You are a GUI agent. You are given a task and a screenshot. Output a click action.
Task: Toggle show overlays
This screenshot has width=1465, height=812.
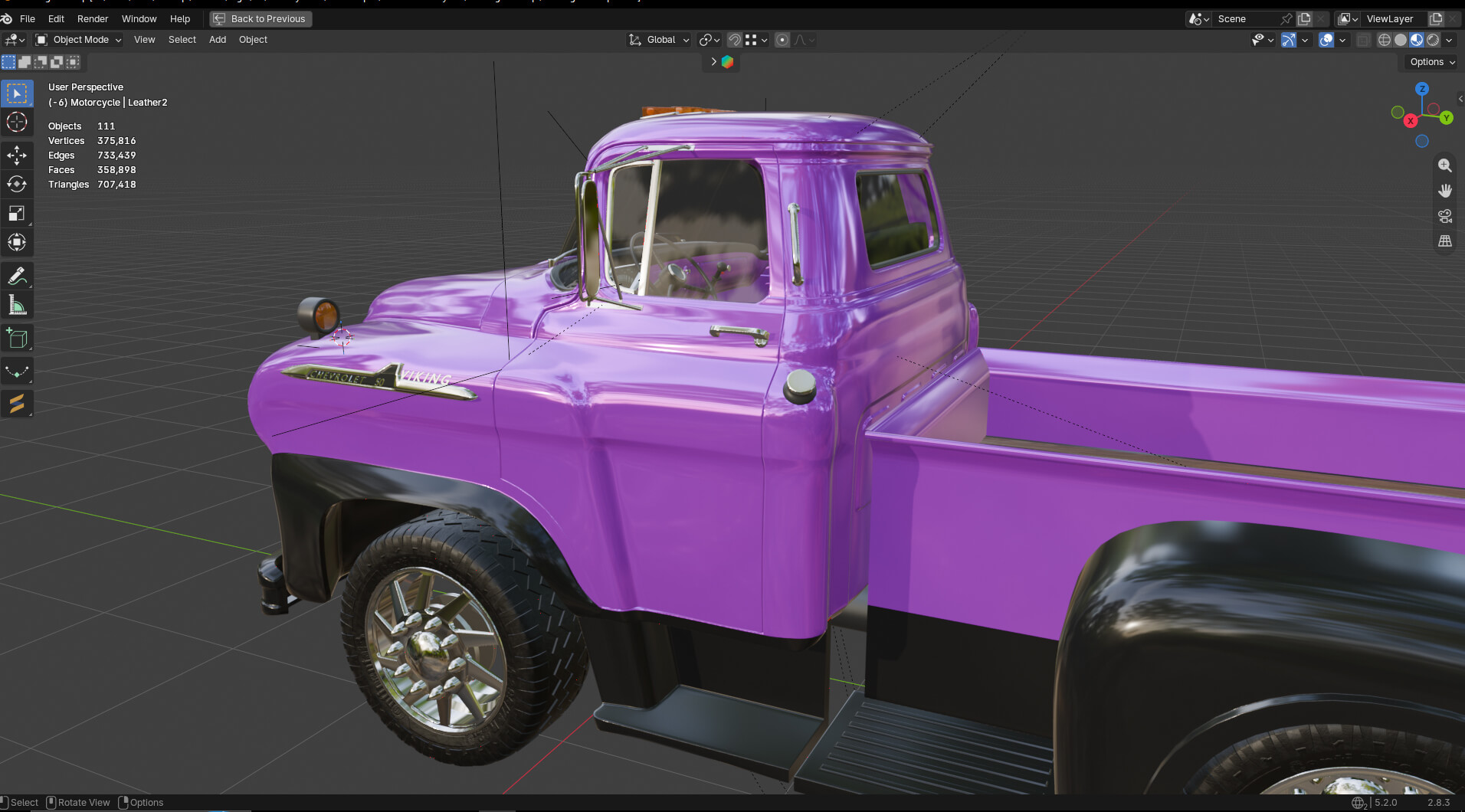[x=1326, y=40]
